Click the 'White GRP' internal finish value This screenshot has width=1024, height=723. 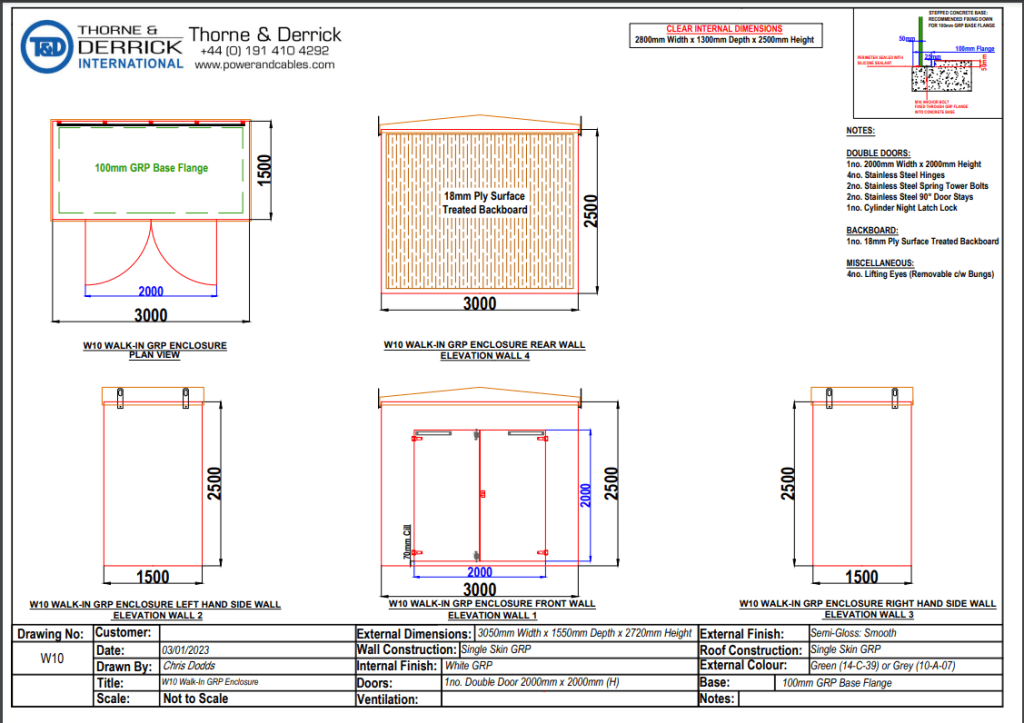coord(468,666)
